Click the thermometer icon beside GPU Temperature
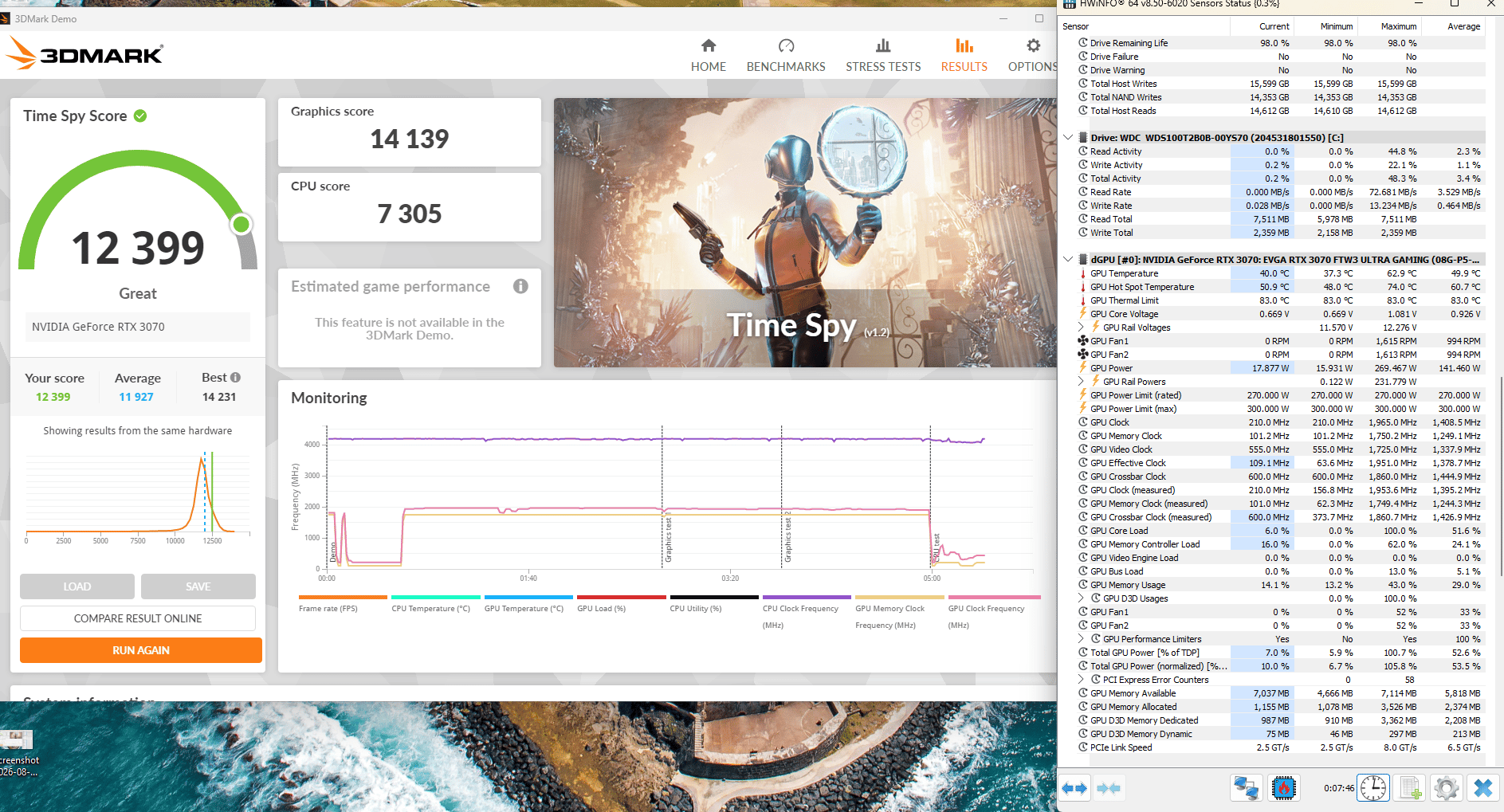This screenshot has height=812, width=1504. [x=1083, y=273]
